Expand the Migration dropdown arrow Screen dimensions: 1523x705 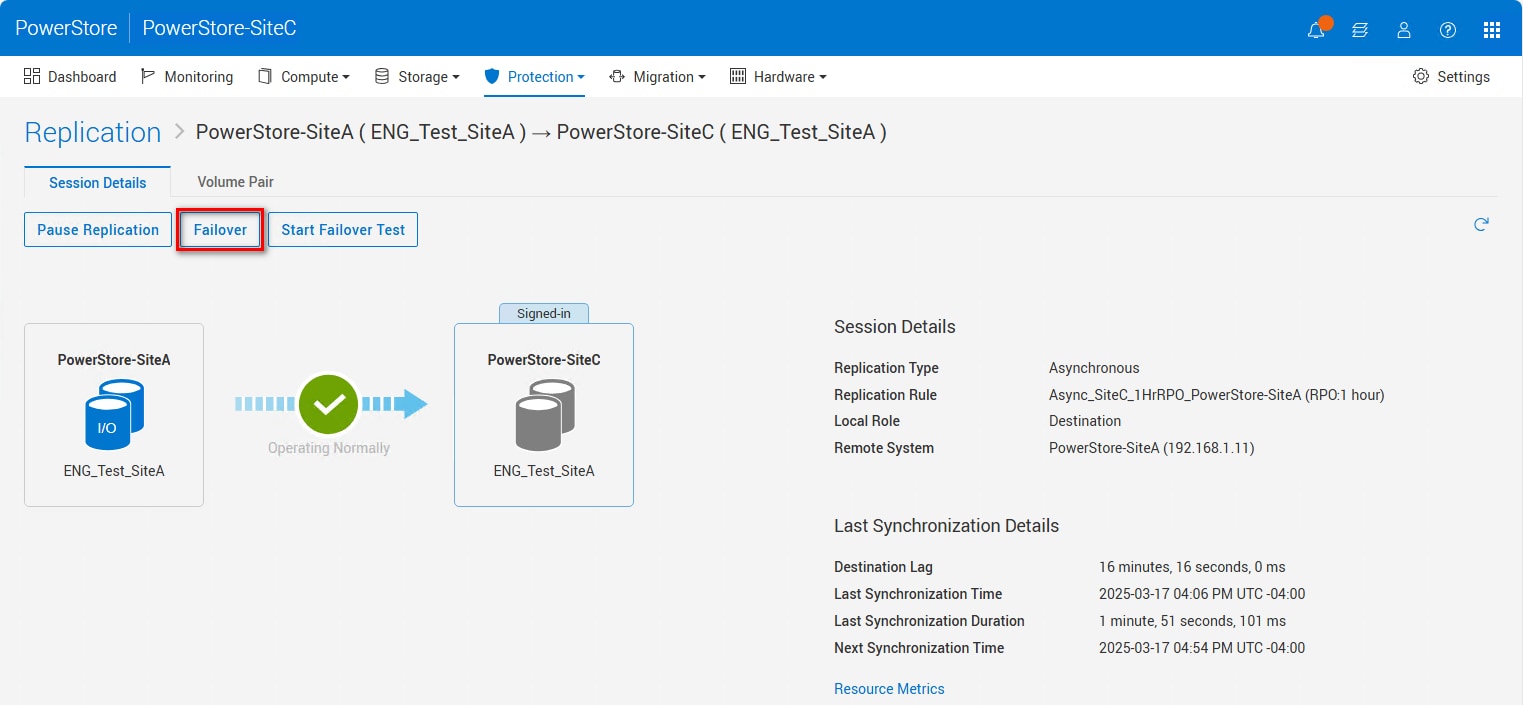point(702,77)
